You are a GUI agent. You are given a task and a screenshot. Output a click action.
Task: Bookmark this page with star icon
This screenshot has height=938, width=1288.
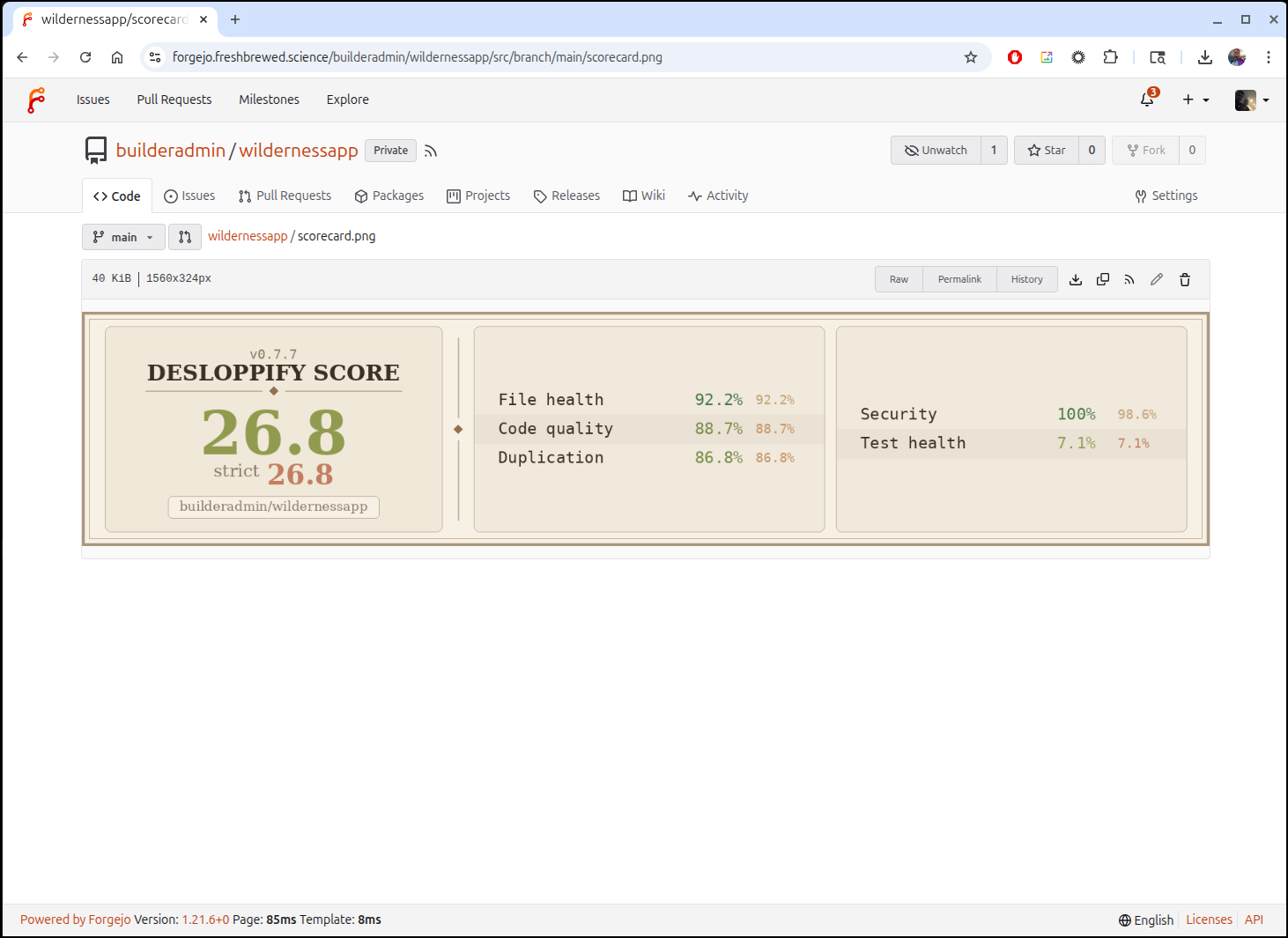[971, 57]
